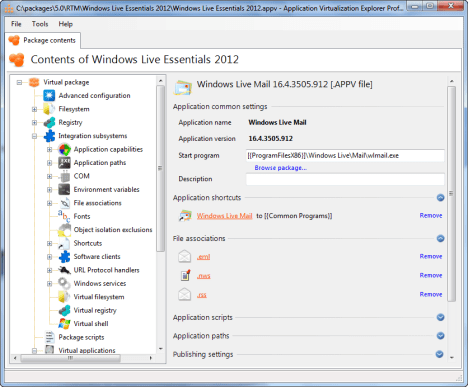Collapse the File associations section
The width and height of the screenshot is (468, 387).
[x=440, y=238]
